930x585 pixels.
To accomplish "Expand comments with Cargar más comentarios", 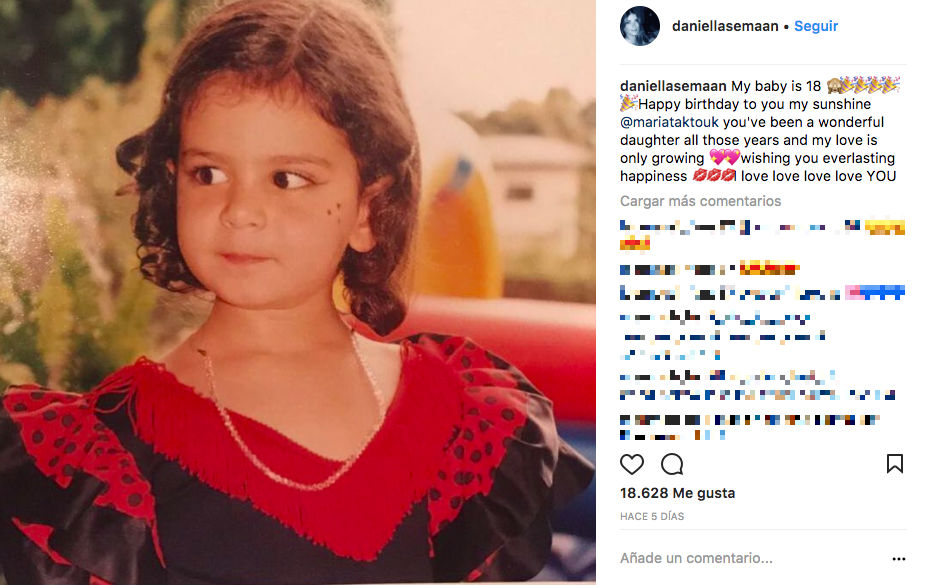I will pos(700,201).
